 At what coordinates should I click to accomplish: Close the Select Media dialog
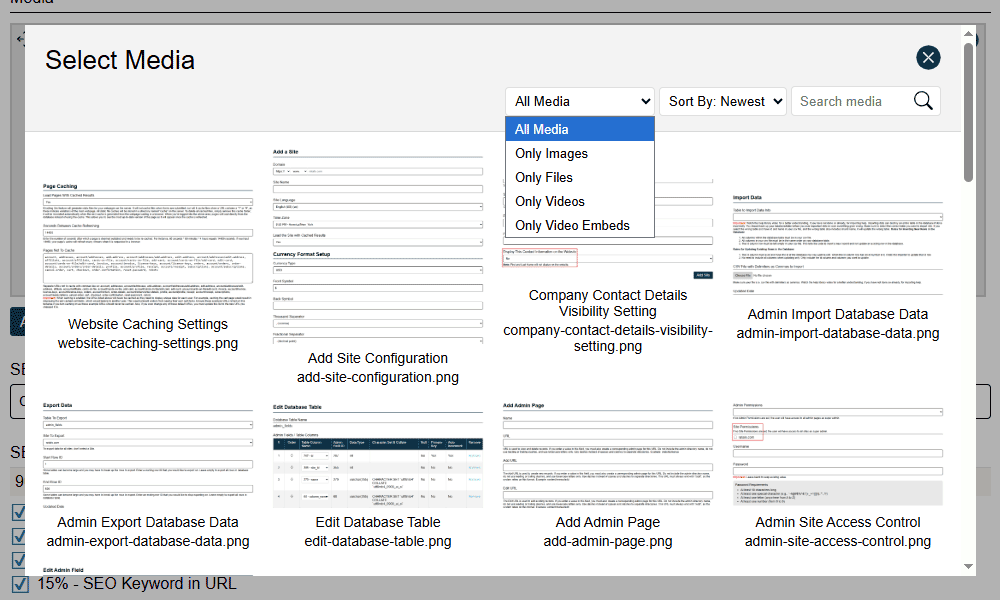coord(928,58)
